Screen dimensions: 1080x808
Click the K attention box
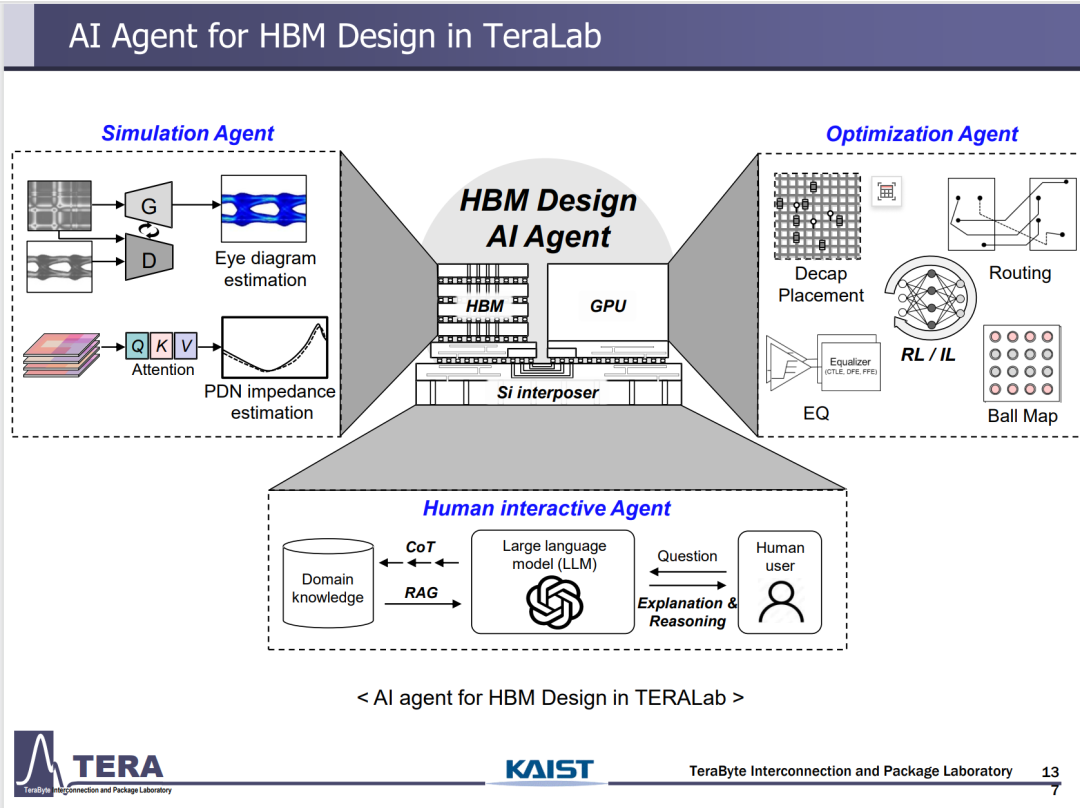pos(161,346)
